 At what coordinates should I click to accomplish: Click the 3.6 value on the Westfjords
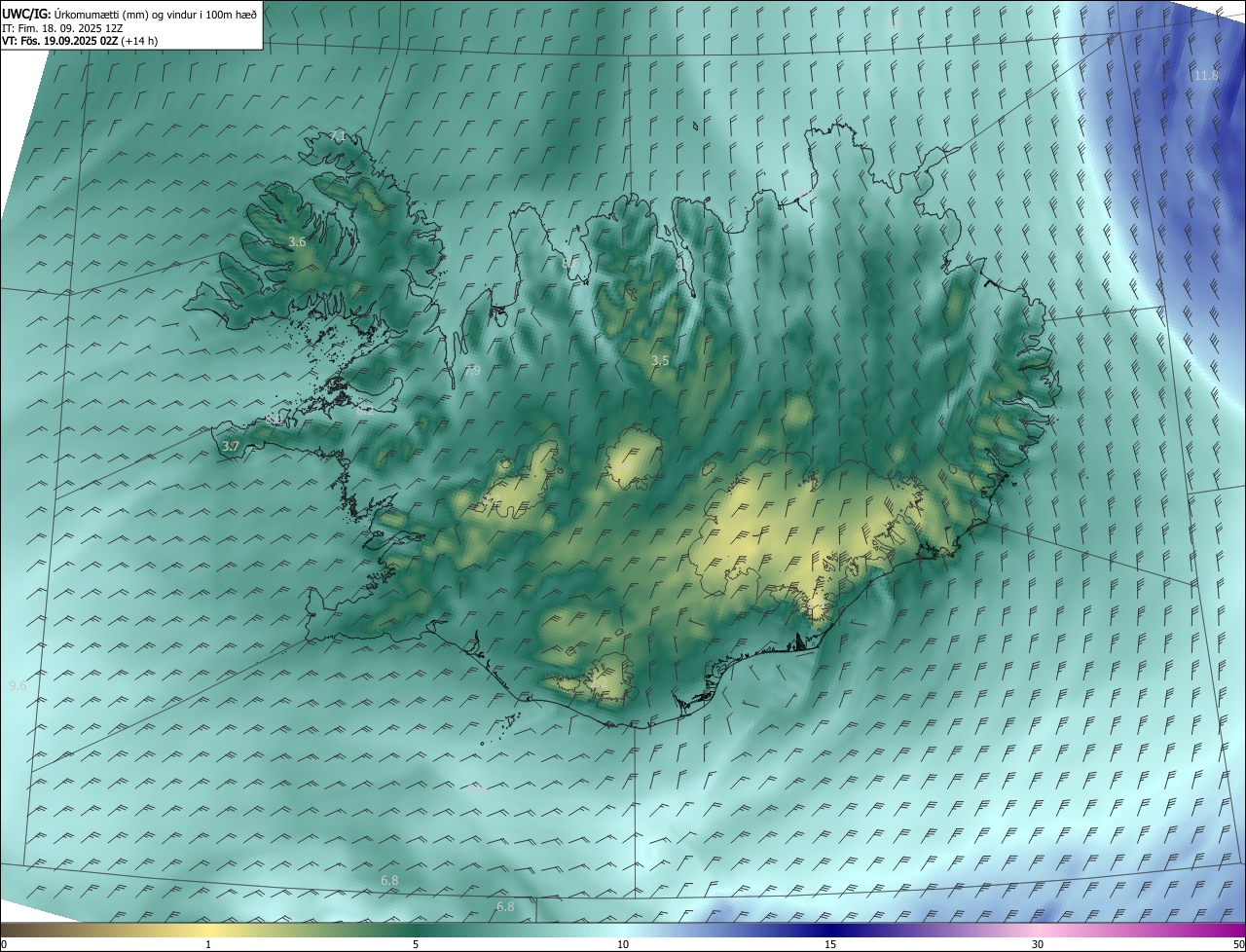tap(298, 241)
